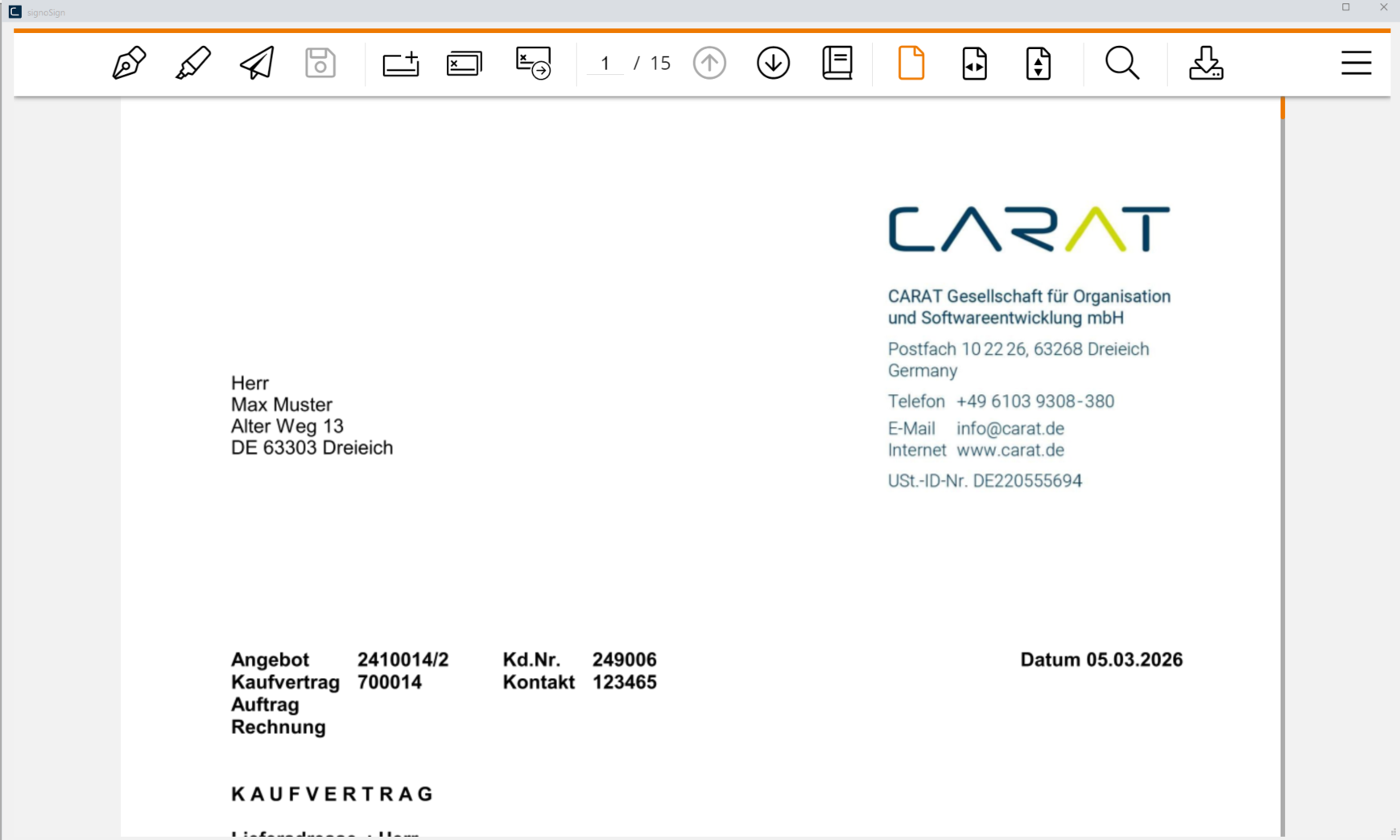Image resolution: width=1400 pixels, height=840 pixels.
Task: Toggle fit to page height
Action: point(1038,63)
